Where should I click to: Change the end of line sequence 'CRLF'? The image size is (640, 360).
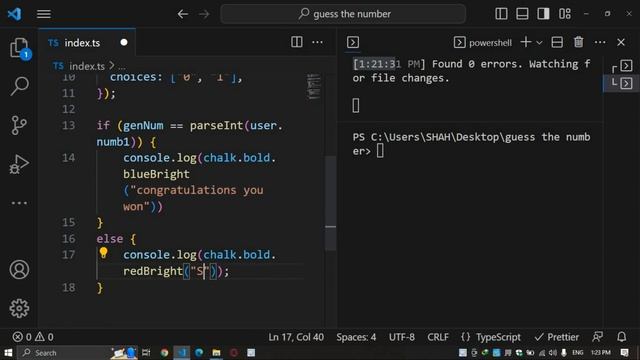click(x=438, y=337)
